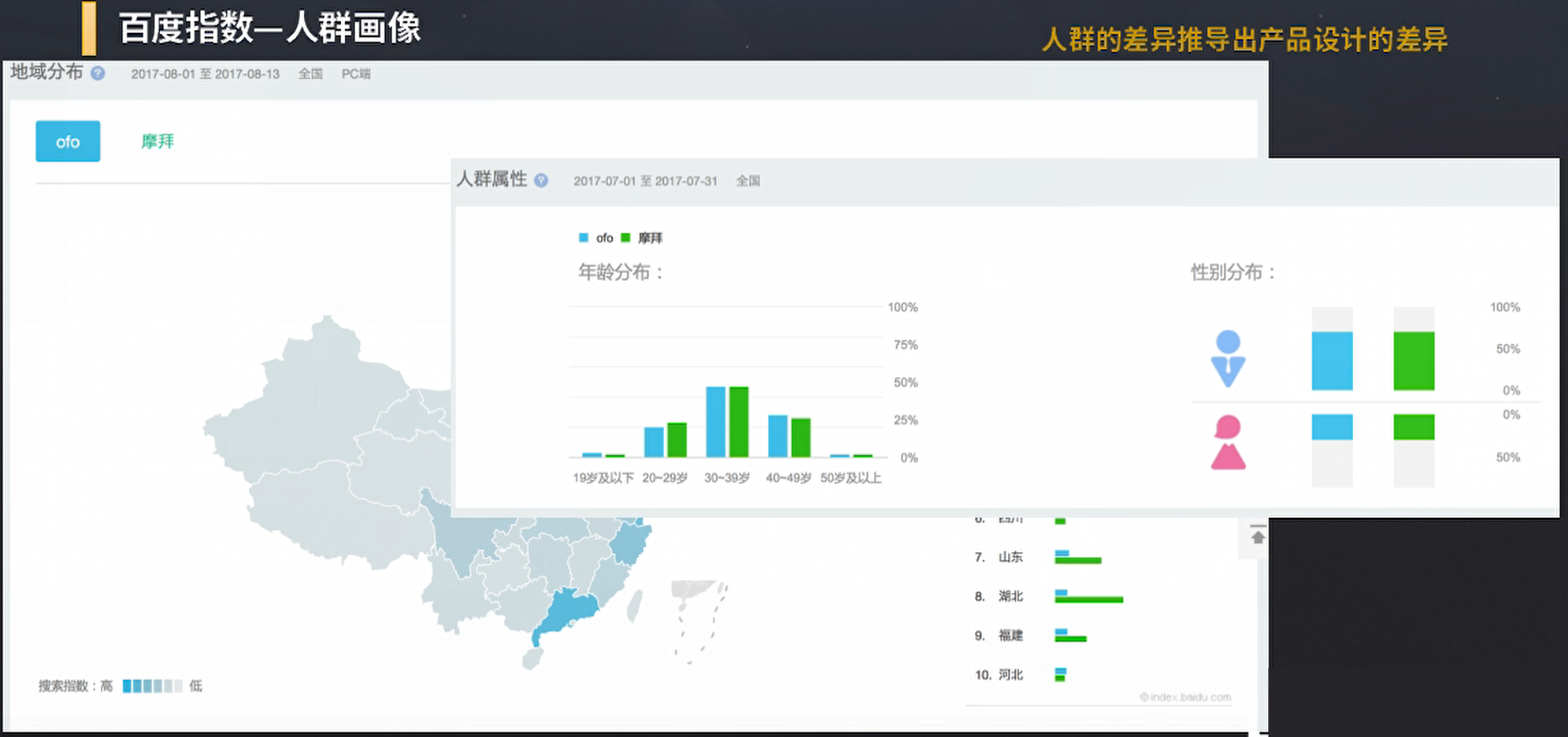Click Taiwan island on the map
1568x737 pixels.
click(634, 606)
